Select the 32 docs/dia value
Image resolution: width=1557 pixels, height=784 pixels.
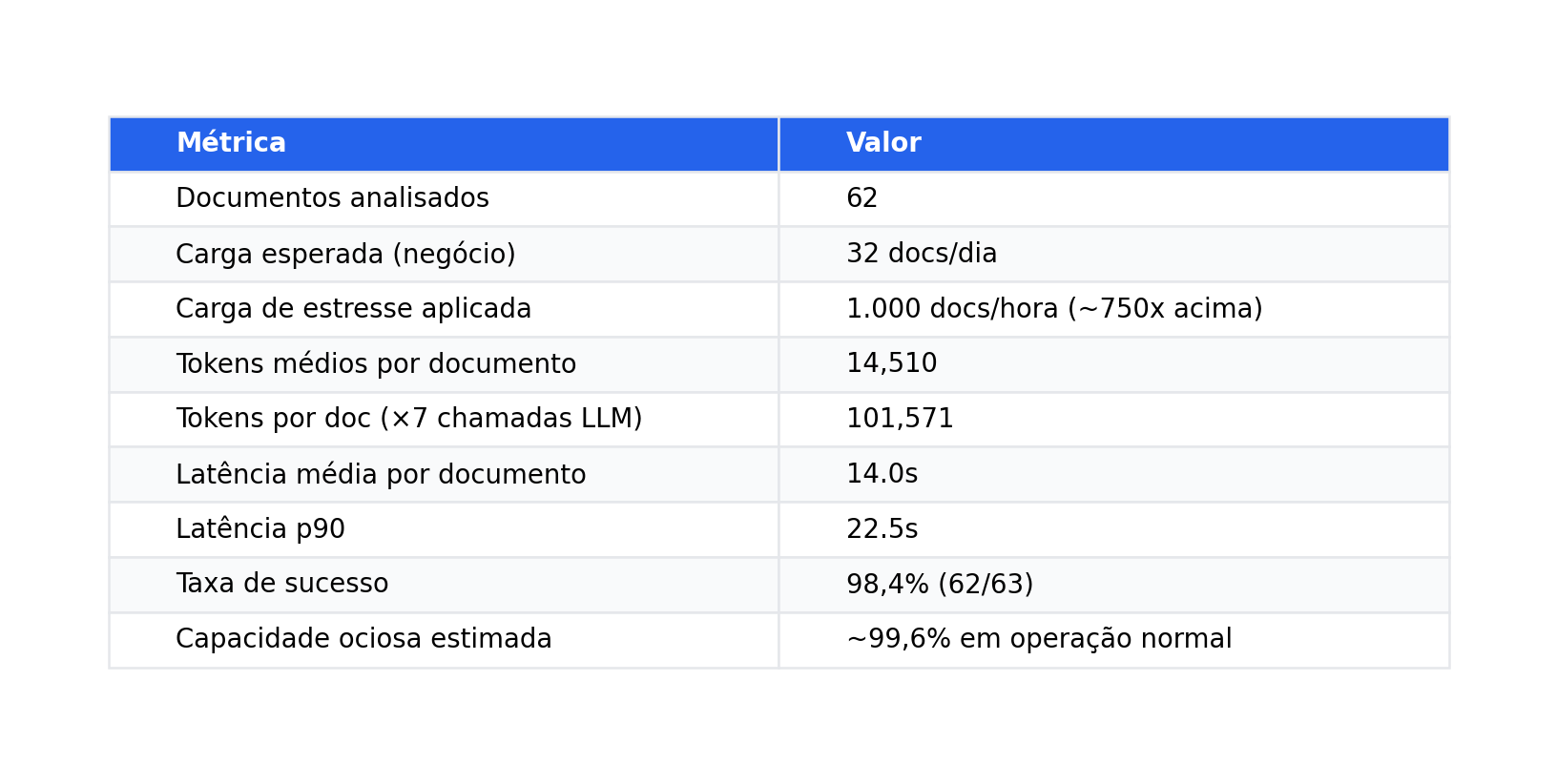click(922, 254)
